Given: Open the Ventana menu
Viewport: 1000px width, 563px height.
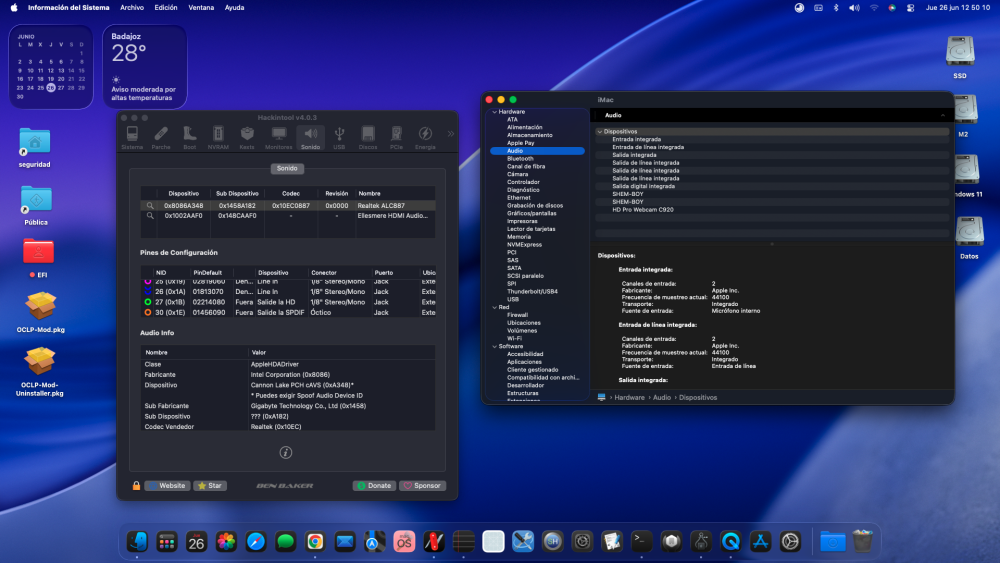Looking at the screenshot, I should point(201,8).
